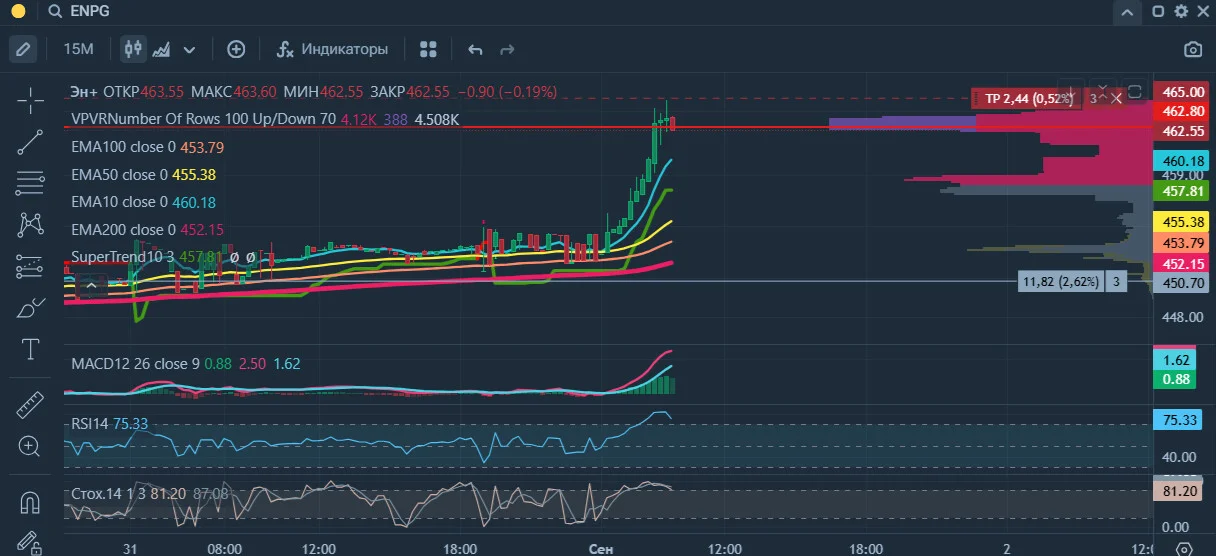Take a chart snapshot with camera icon
Image resolution: width=1216 pixels, height=556 pixels.
pos(1193,49)
